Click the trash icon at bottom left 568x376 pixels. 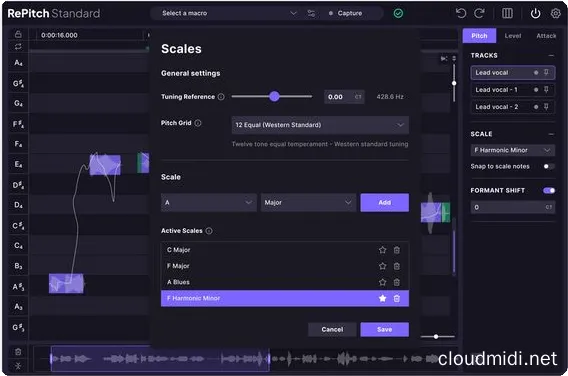coord(18,352)
